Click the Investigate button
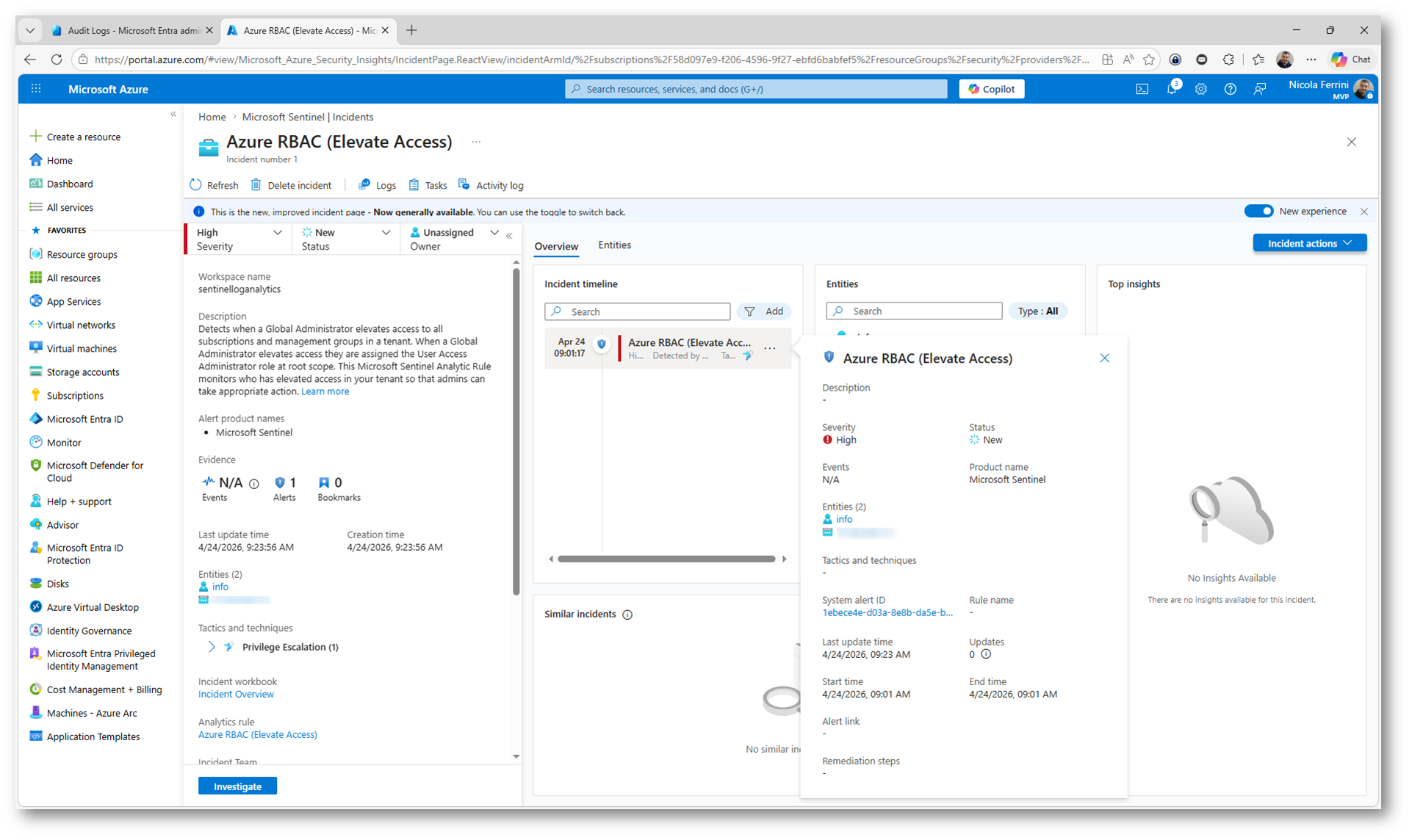The height and width of the screenshot is (840, 1412). pyautogui.click(x=237, y=786)
